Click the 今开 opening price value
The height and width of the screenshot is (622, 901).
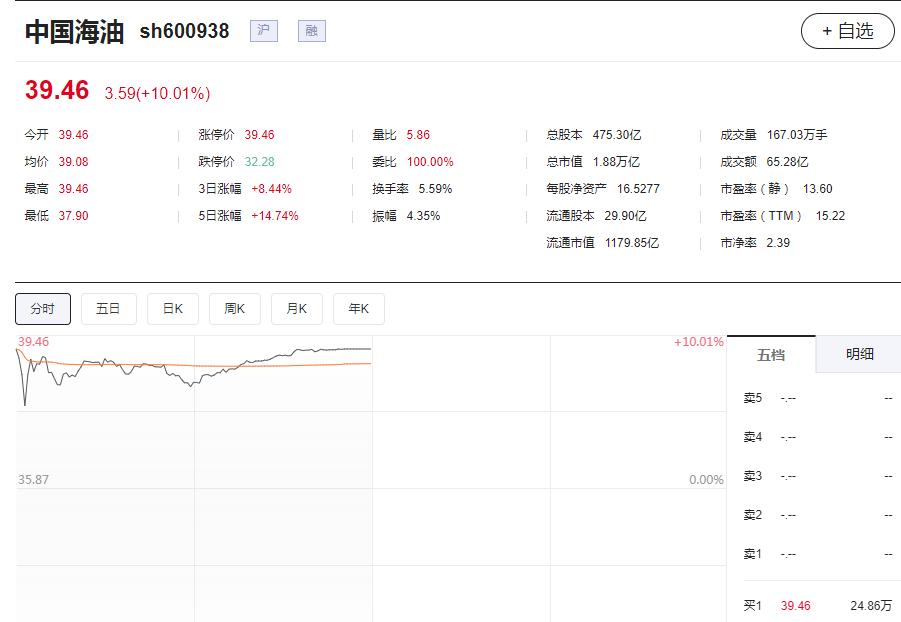(x=74, y=135)
